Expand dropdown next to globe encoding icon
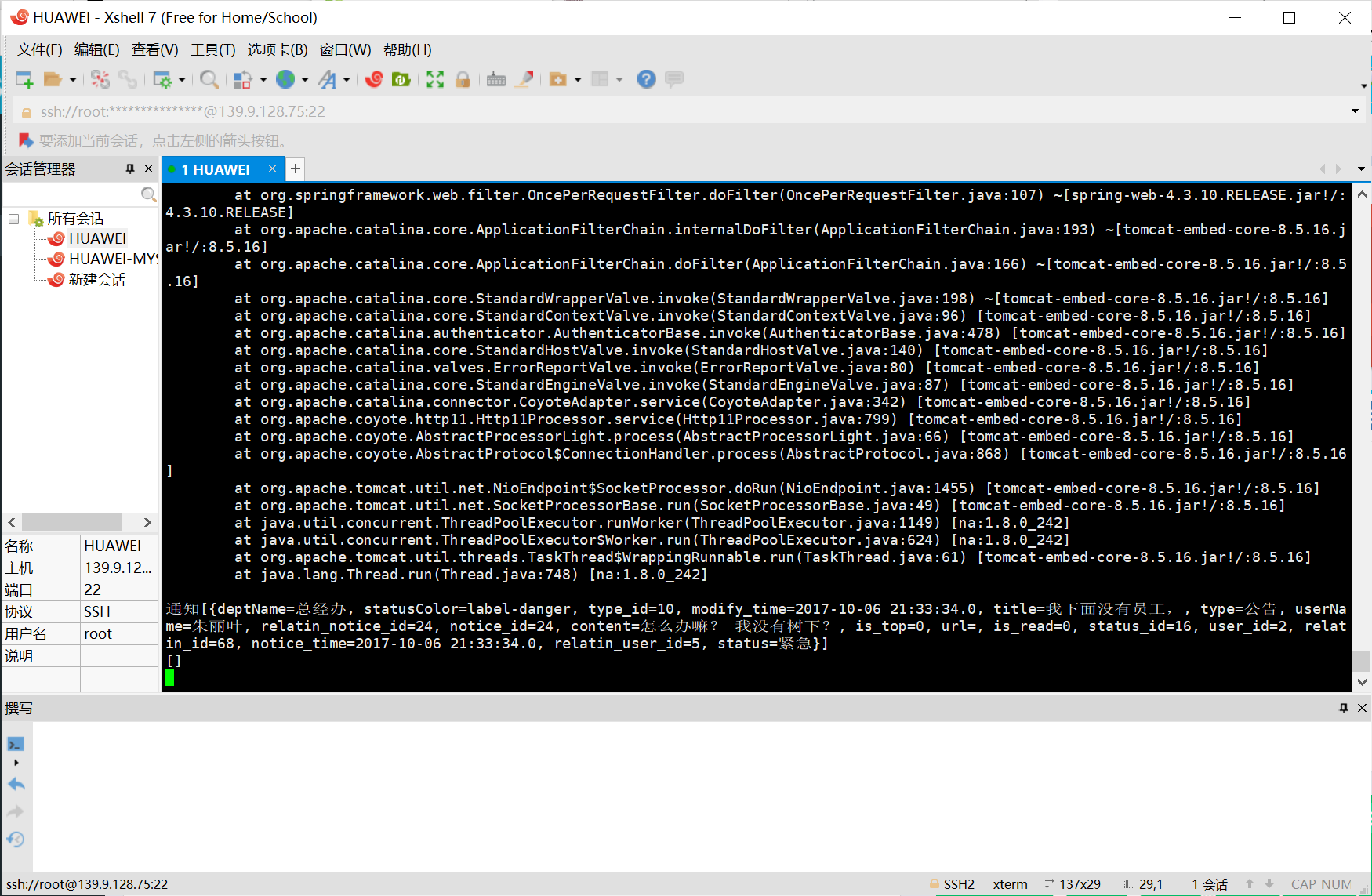Screen dimensions: 1372x896 pos(305,79)
